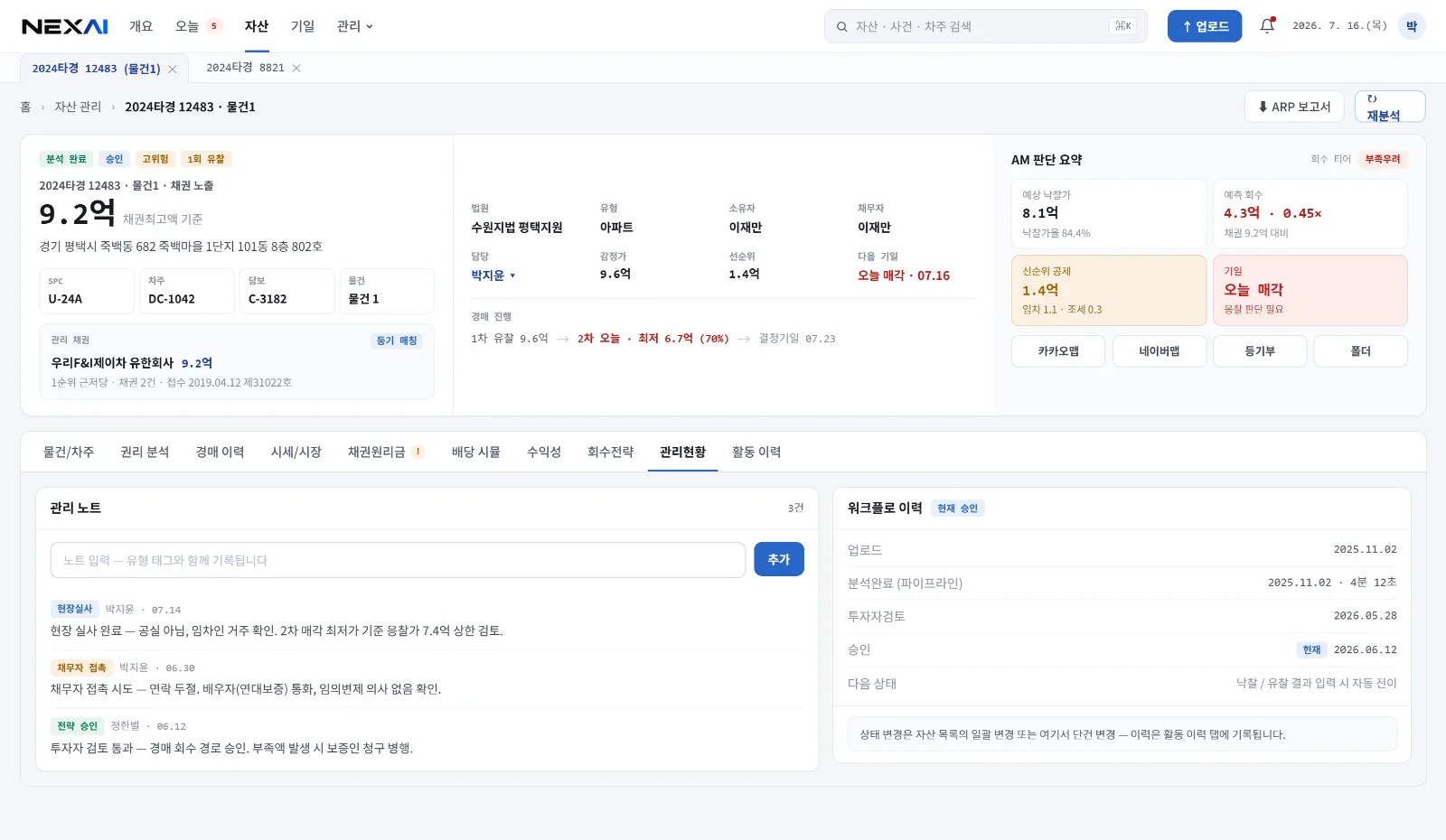1446x840 pixels.
Task: Open the 경매 이력 tab
Action: [x=221, y=452]
